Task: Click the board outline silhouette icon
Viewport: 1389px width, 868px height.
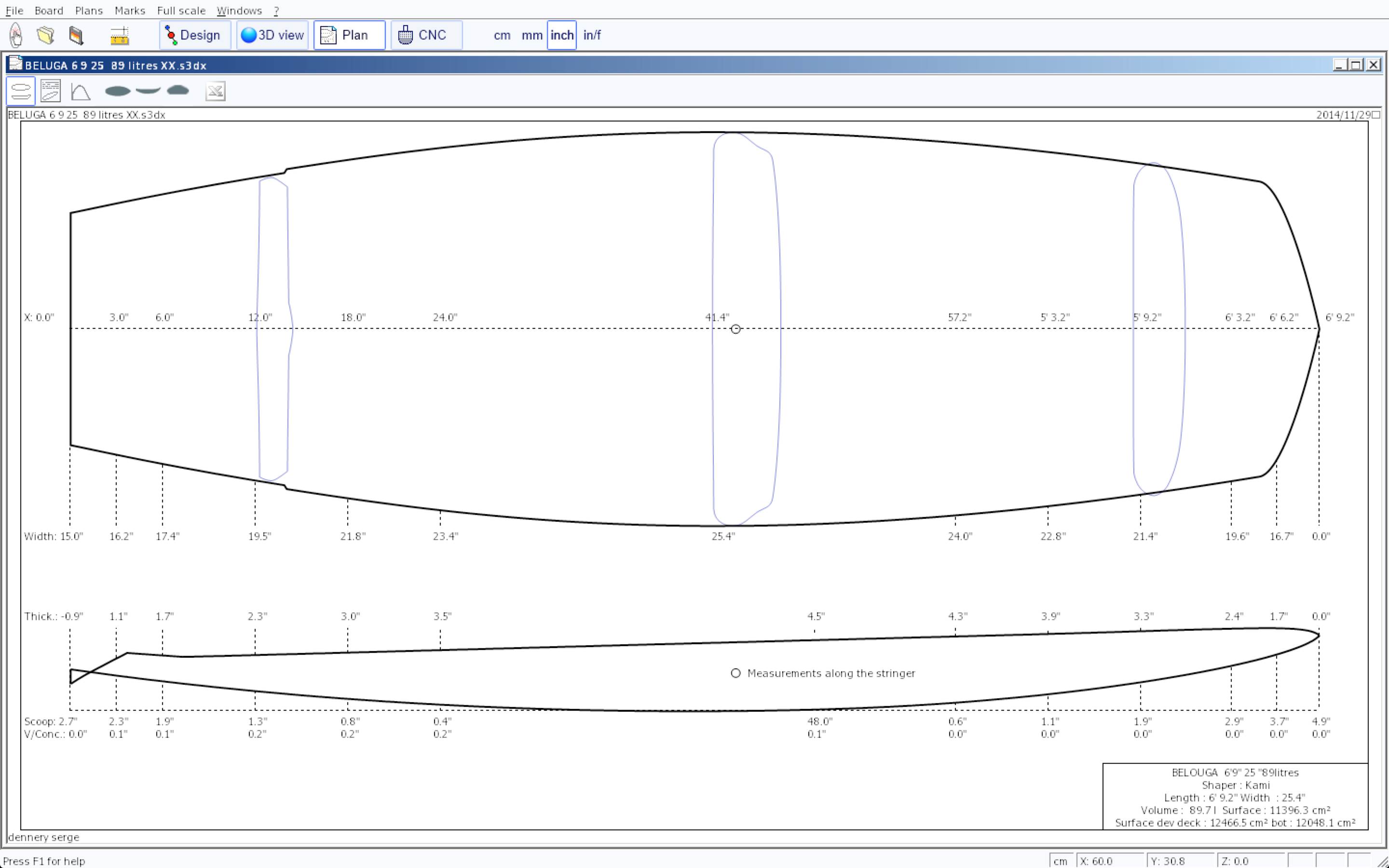Action: coord(118,91)
